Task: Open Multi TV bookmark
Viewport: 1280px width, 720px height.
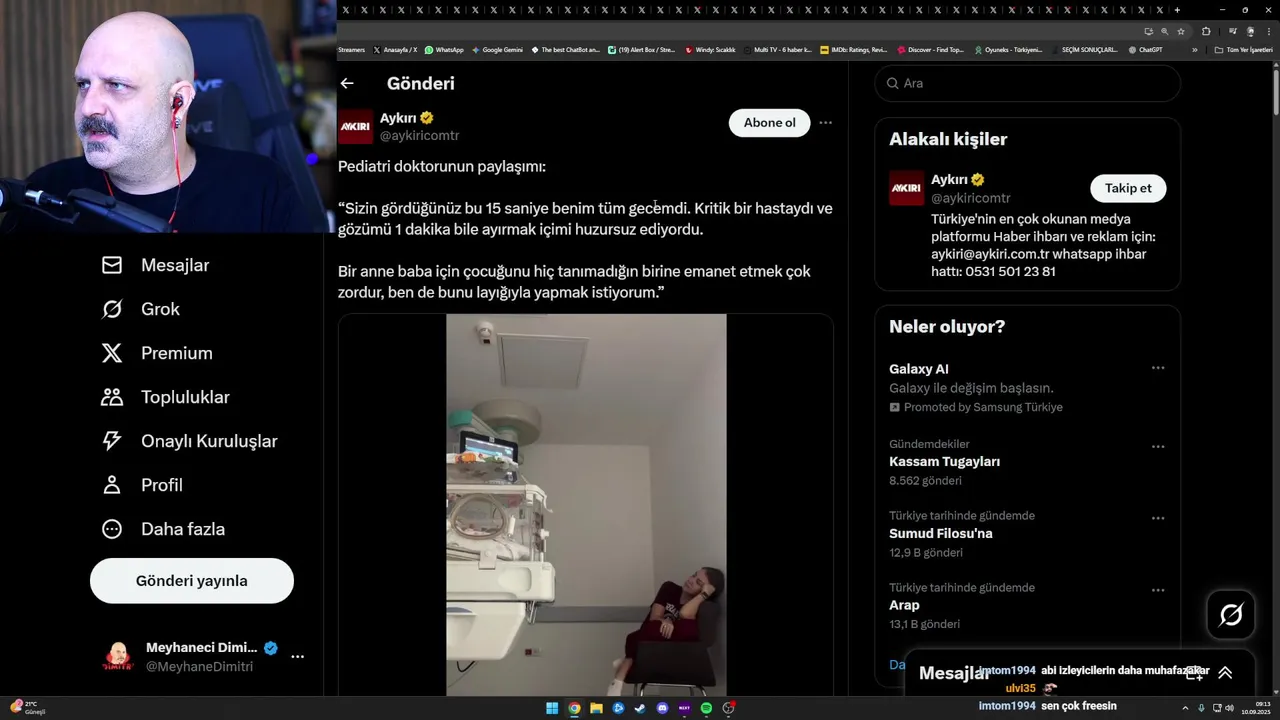Action: pos(778,50)
